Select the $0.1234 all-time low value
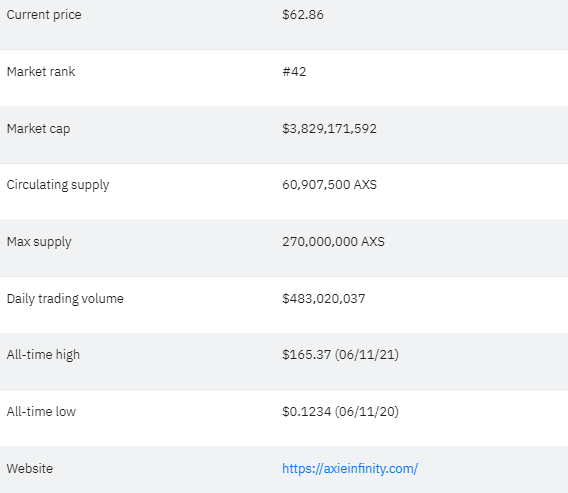The width and height of the screenshot is (568, 493). point(306,411)
